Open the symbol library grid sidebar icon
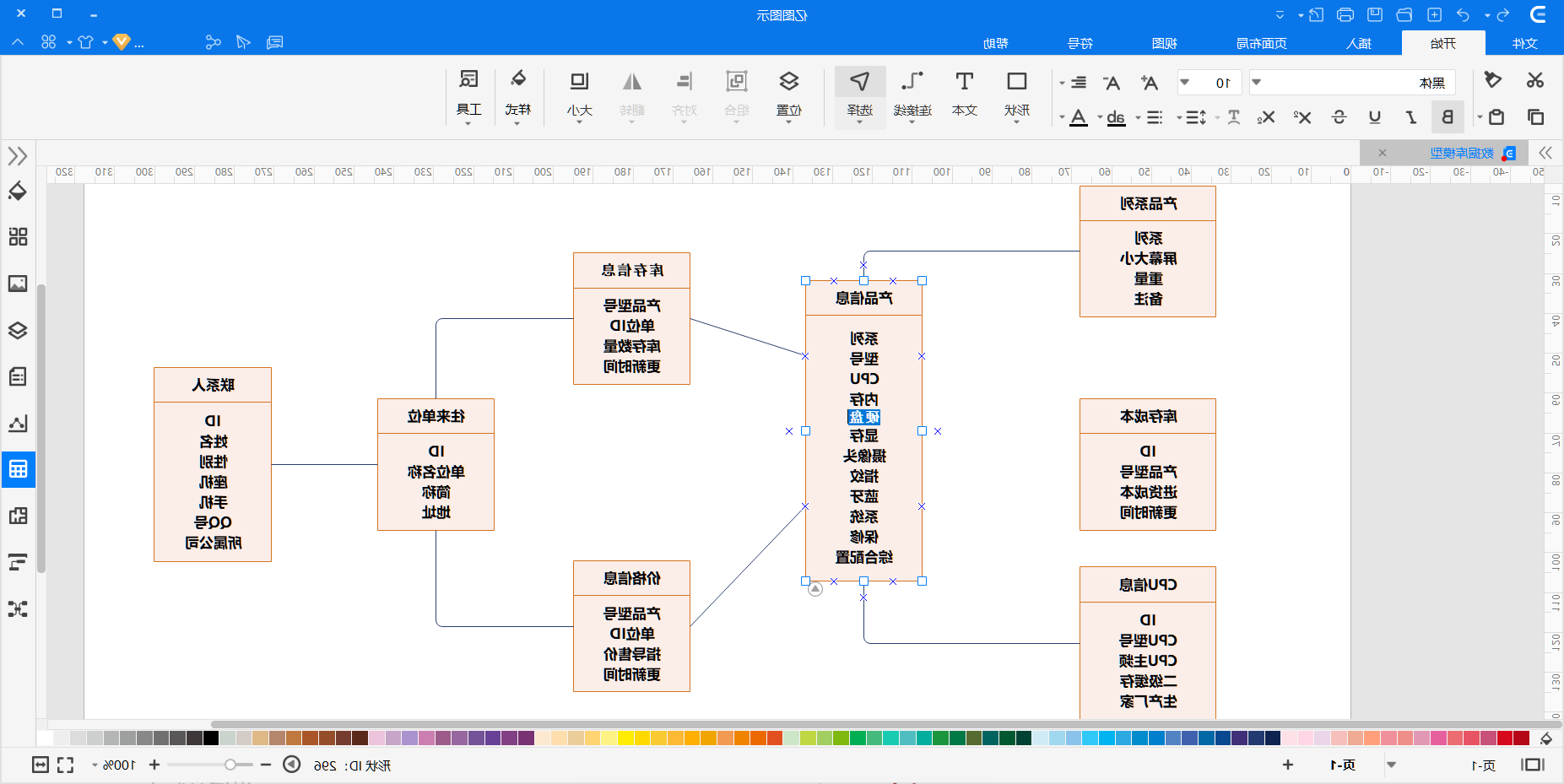The width and height of the screenshot is (1564, 784). coord(18,236)
